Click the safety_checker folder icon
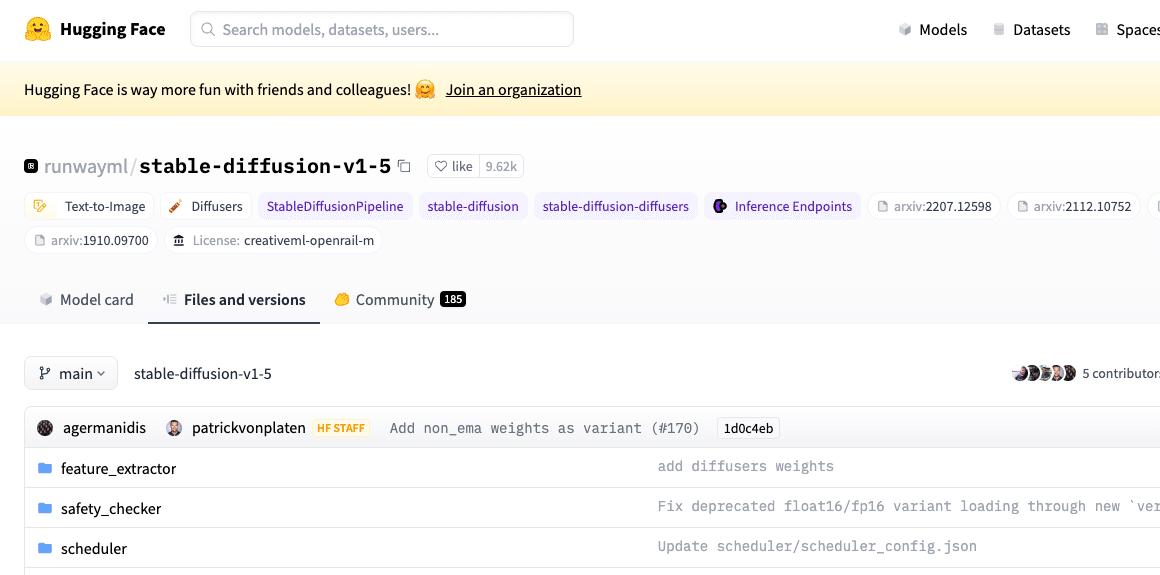1160x575 pixels. (45, 508)
